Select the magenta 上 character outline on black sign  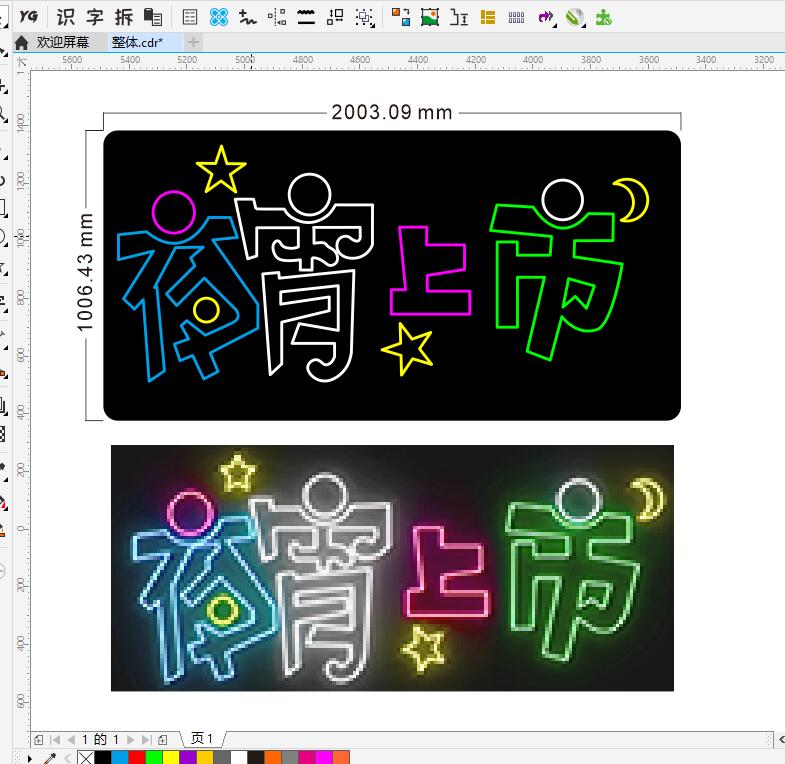click(x=431, y=271)
